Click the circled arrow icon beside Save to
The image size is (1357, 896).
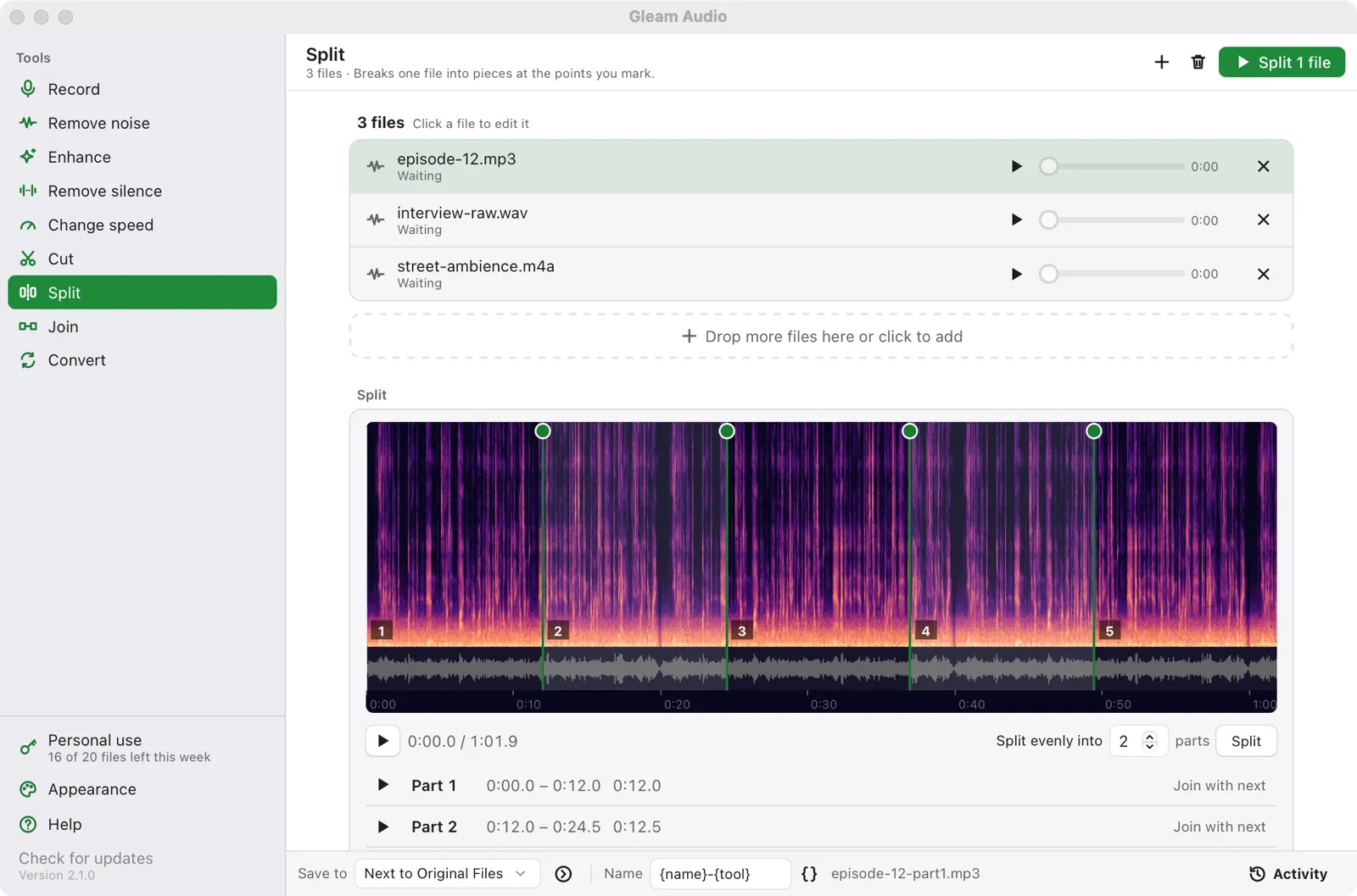(563, 873)
